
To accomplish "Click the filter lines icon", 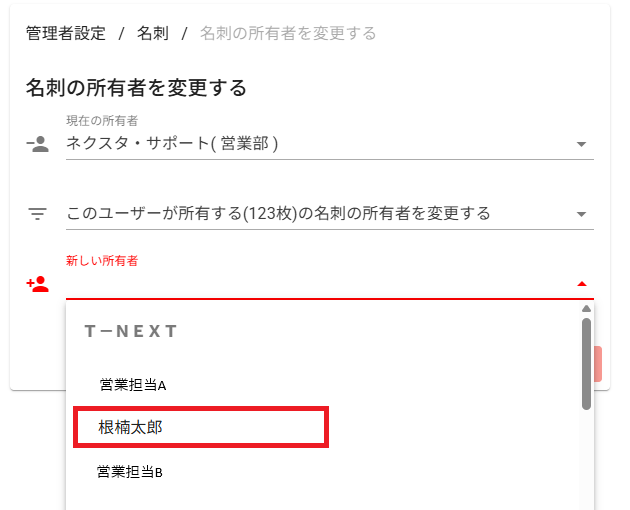I will point(37,213).
